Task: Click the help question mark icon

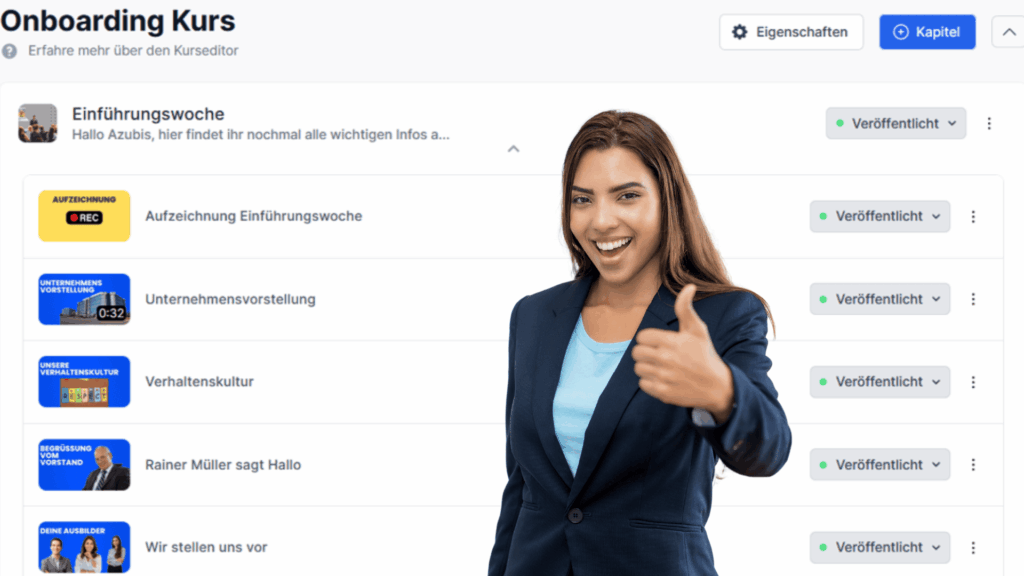Action: (9, 51)
